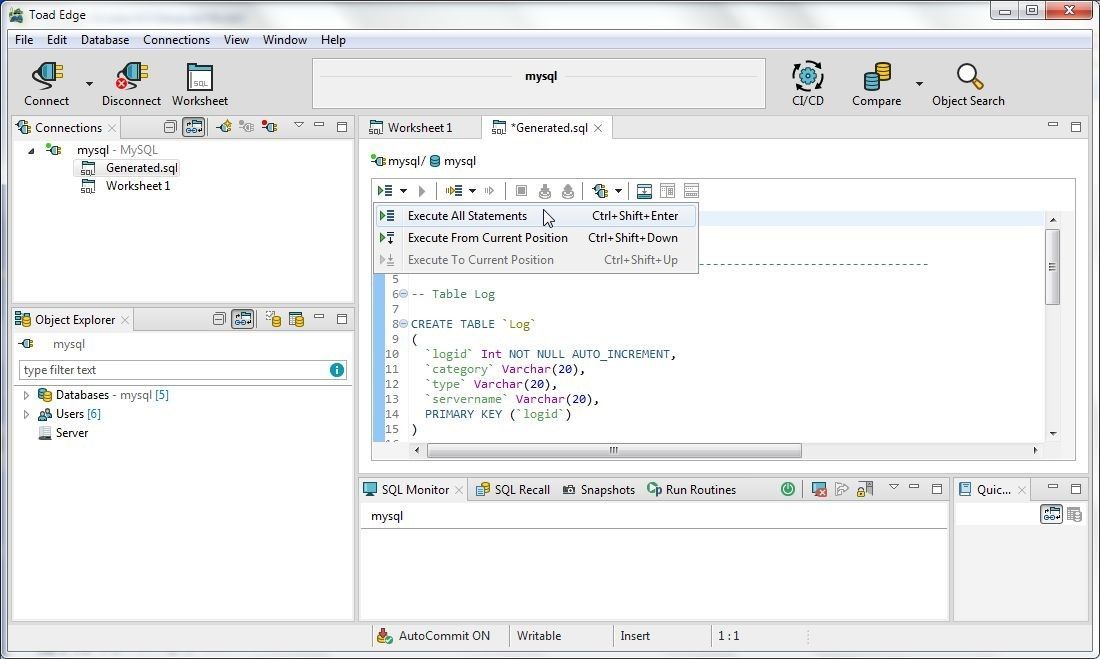Open Connections panel view menu triangle
The width and height of the screenshot is (1100, 659).
tap(299, 125)
